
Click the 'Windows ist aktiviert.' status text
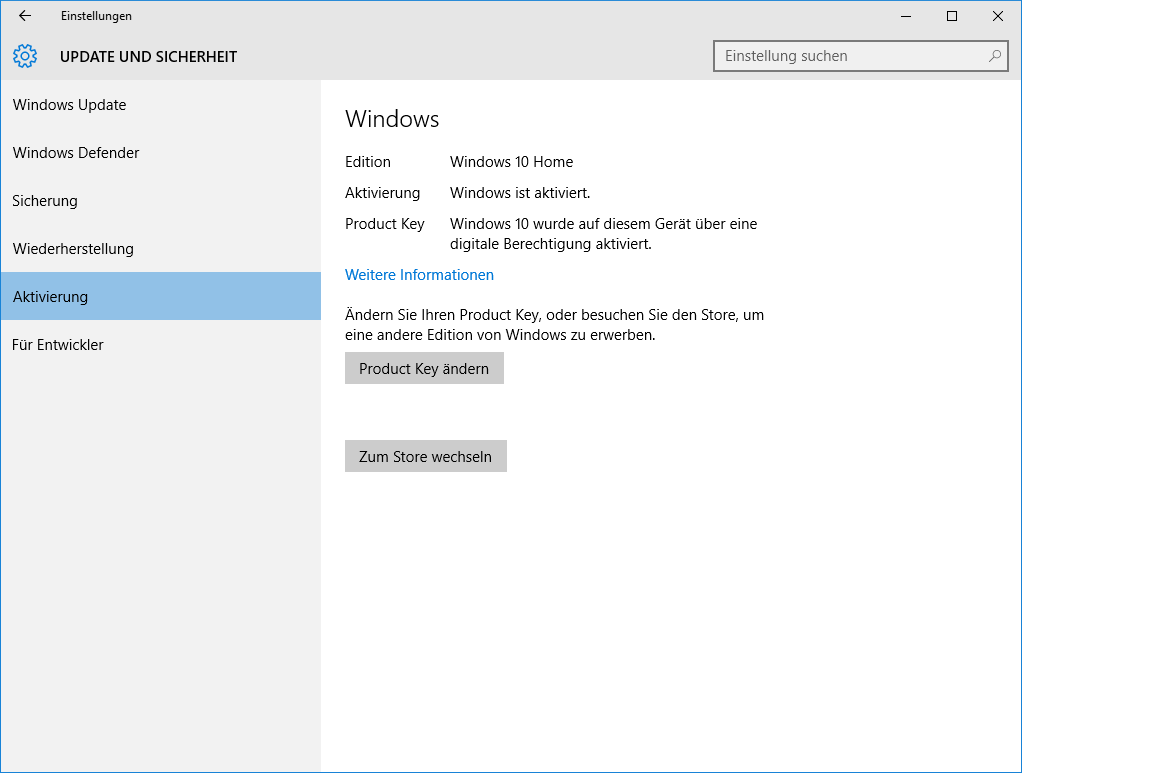click(520, 193)
